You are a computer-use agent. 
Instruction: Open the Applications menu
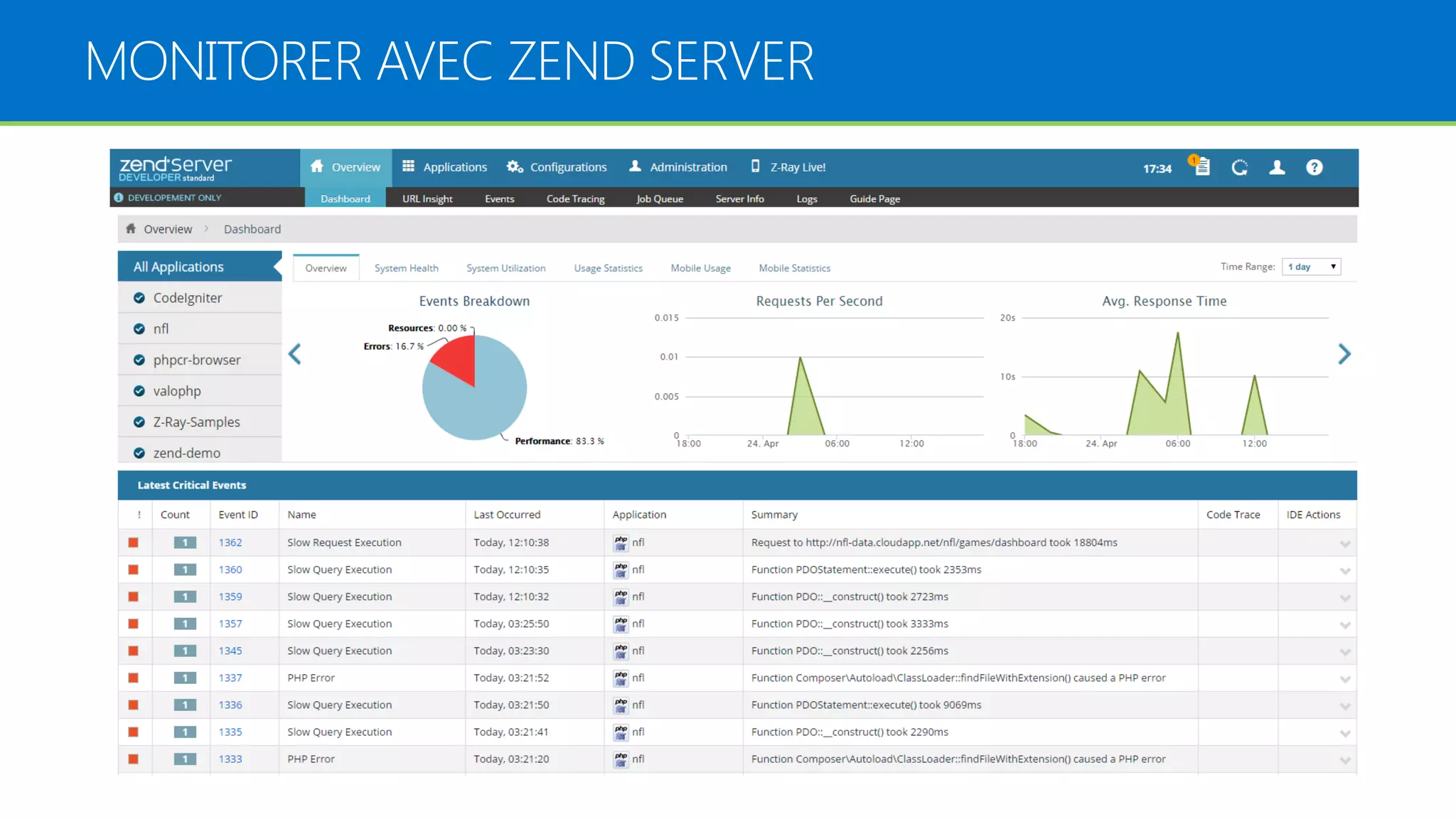point(444,167)
